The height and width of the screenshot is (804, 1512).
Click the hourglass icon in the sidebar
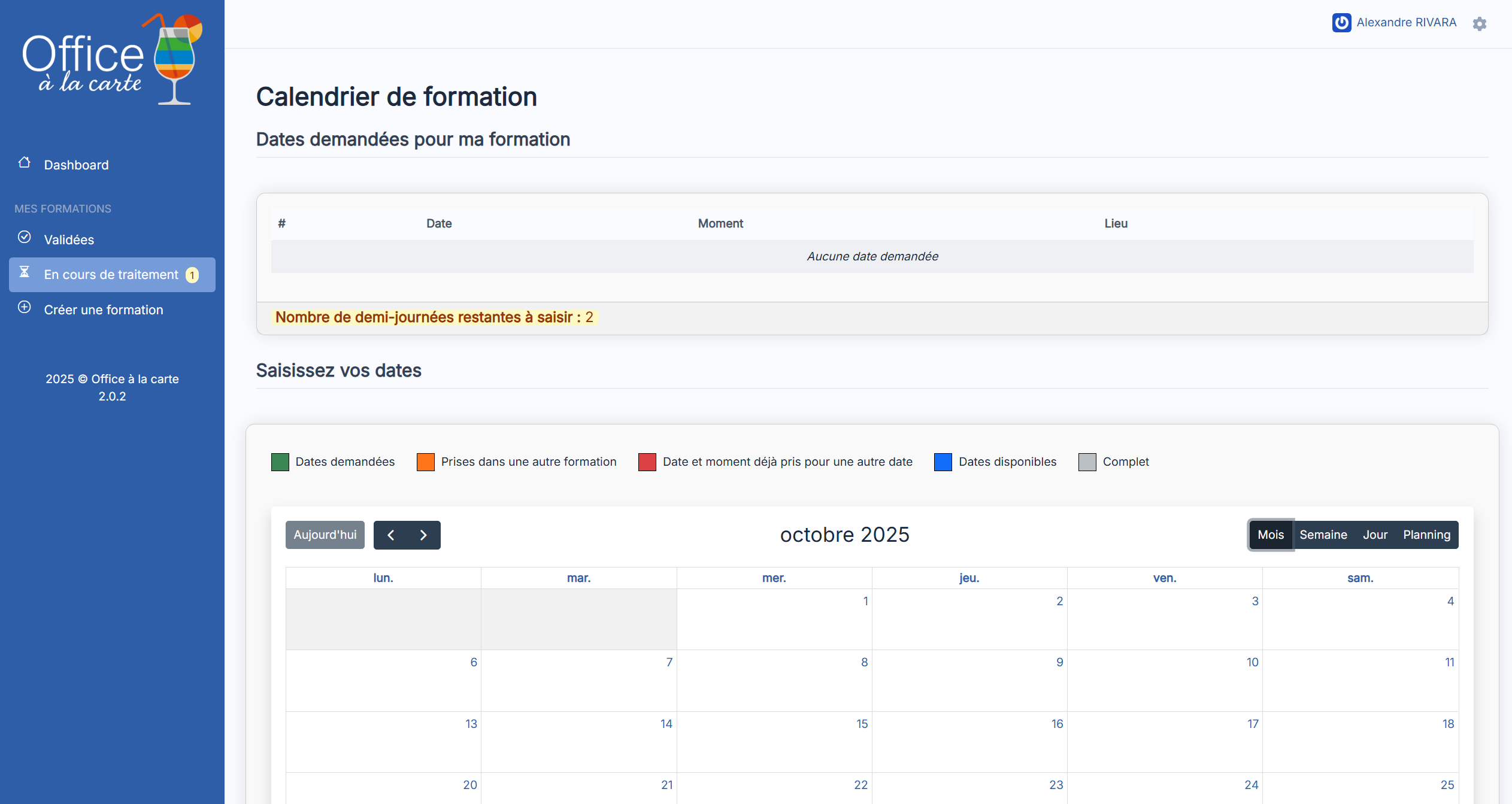click(24, 272)
